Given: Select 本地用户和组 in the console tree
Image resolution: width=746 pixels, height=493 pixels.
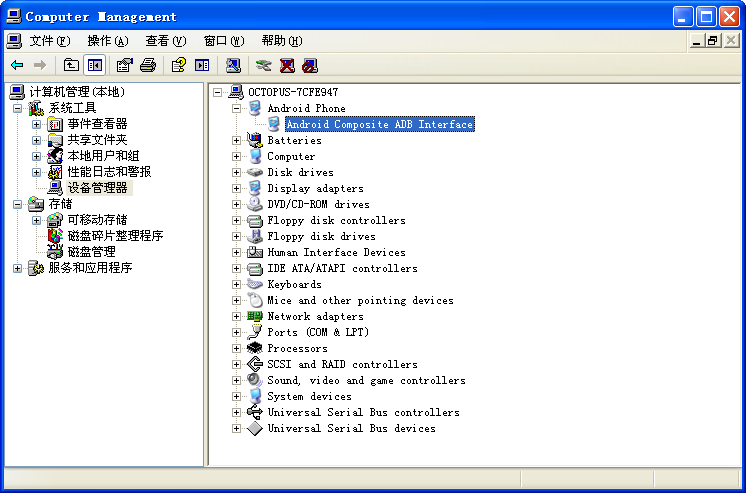Looking at the screenshot, I should (103, 156).
